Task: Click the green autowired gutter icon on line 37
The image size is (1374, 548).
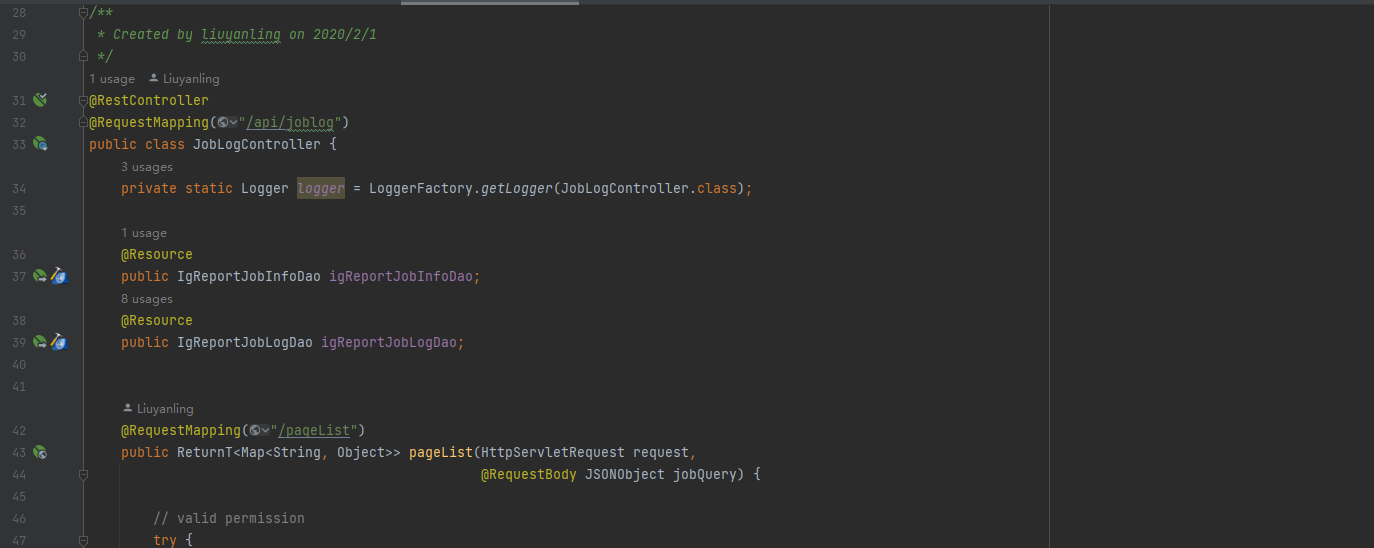Action: 40,276
